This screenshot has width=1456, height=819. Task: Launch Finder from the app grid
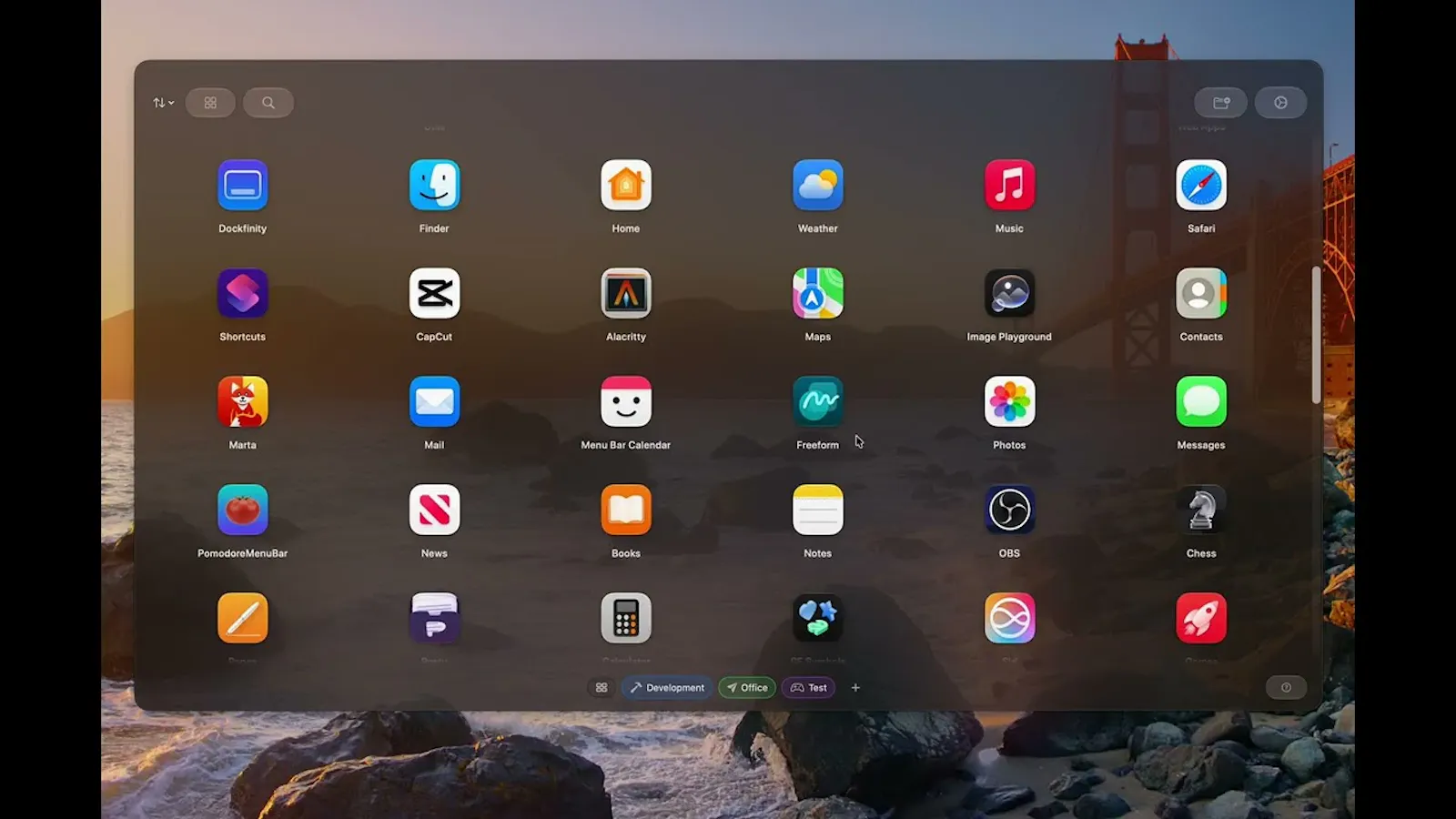(434, 186)
